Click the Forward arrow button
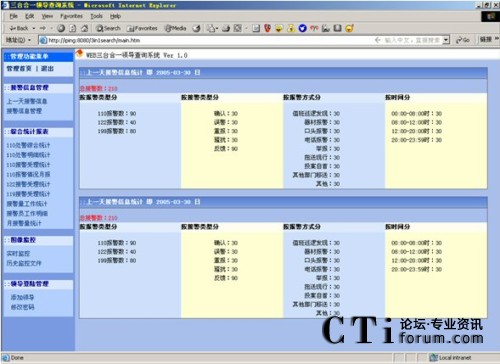The height and width of the screenshot is (364, 500). pos(42,28)
